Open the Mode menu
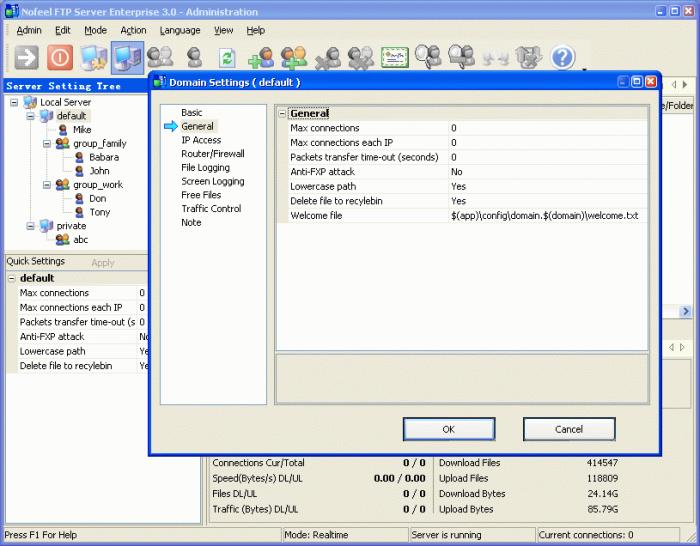The height and width of the screenshot is (546, 700). 96,30
